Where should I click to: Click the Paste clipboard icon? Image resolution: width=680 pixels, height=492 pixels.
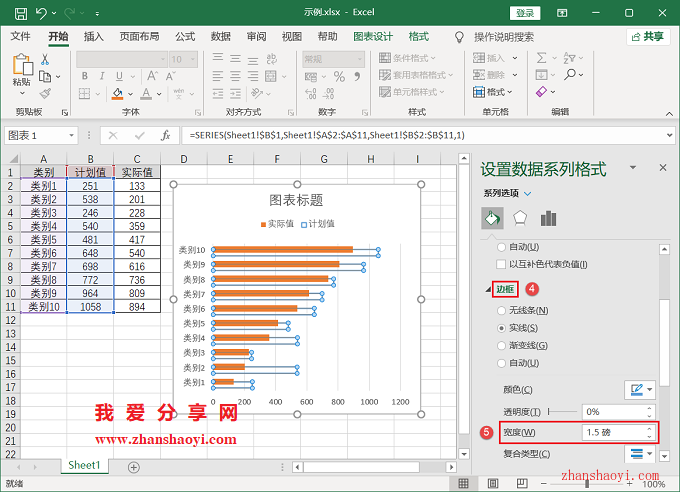pos(22,65)
